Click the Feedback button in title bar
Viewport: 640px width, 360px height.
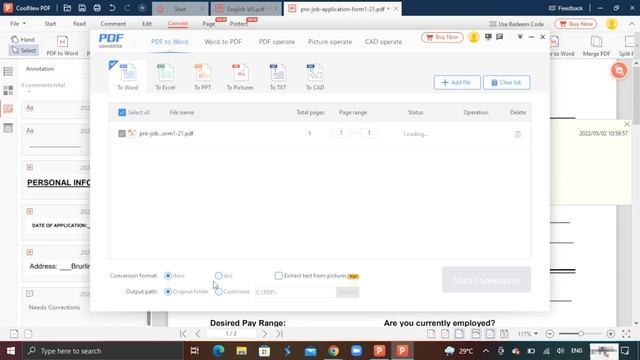point(566,8)
